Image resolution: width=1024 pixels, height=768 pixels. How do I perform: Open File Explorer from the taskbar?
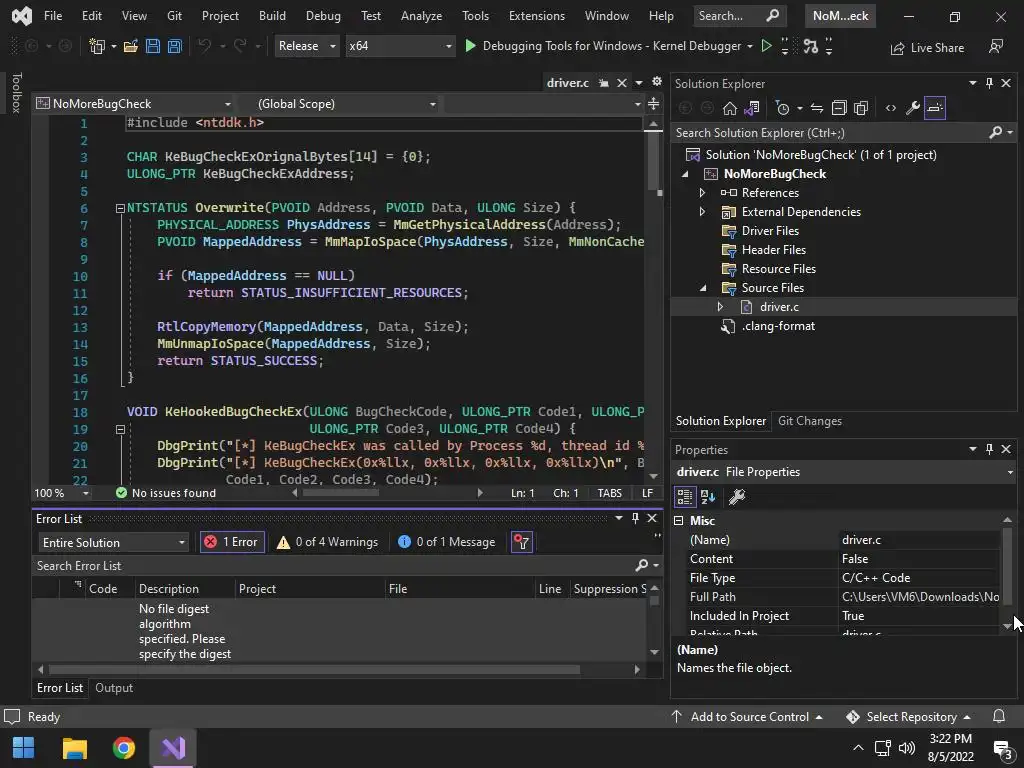(x=74, y=748)
